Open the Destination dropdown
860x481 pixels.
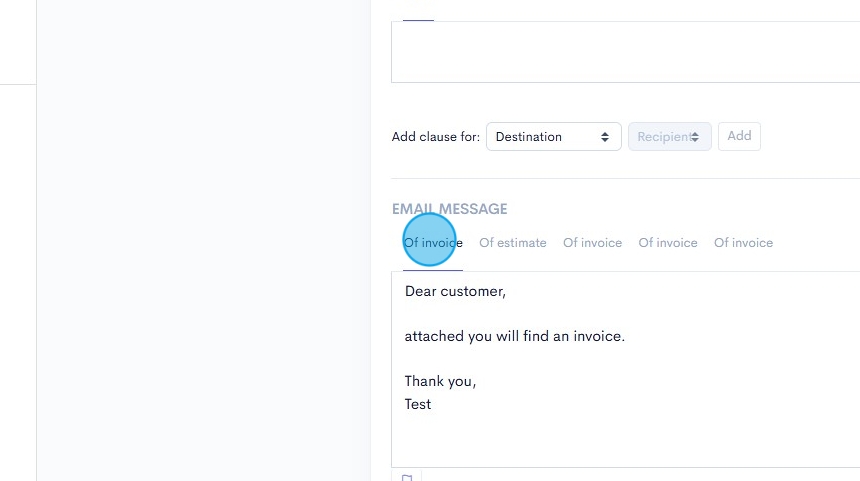coord(552,137)
